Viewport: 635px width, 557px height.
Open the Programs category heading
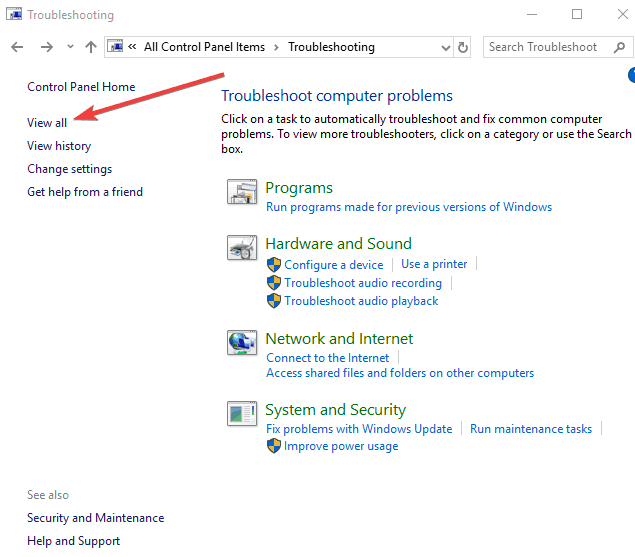[299, 188]
